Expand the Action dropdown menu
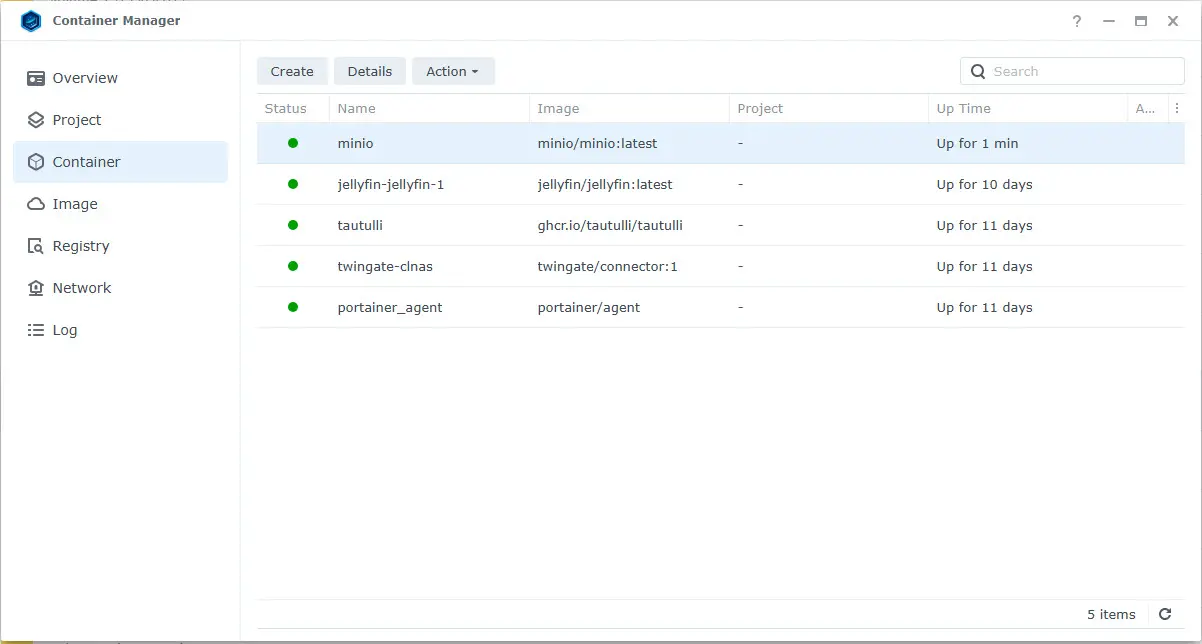Image resolution: width=1202 pixels, height=644 pixels. [453, 71]
